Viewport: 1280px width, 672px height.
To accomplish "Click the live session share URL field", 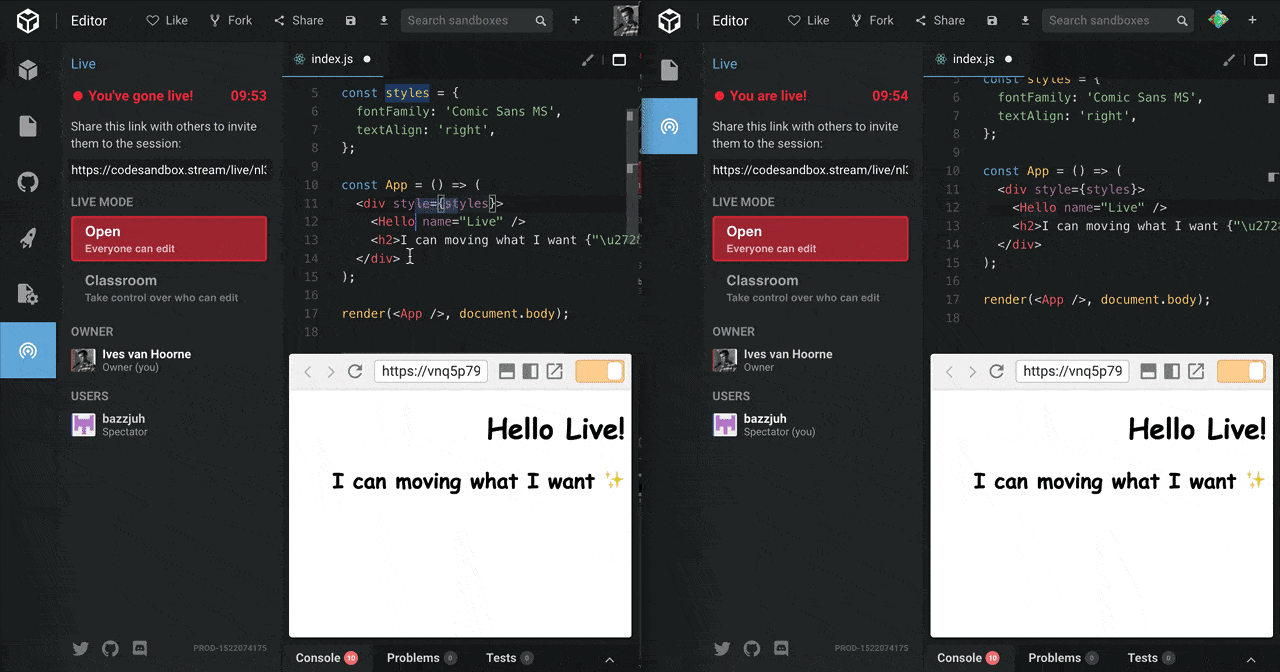I will click(x=168, y=170).
